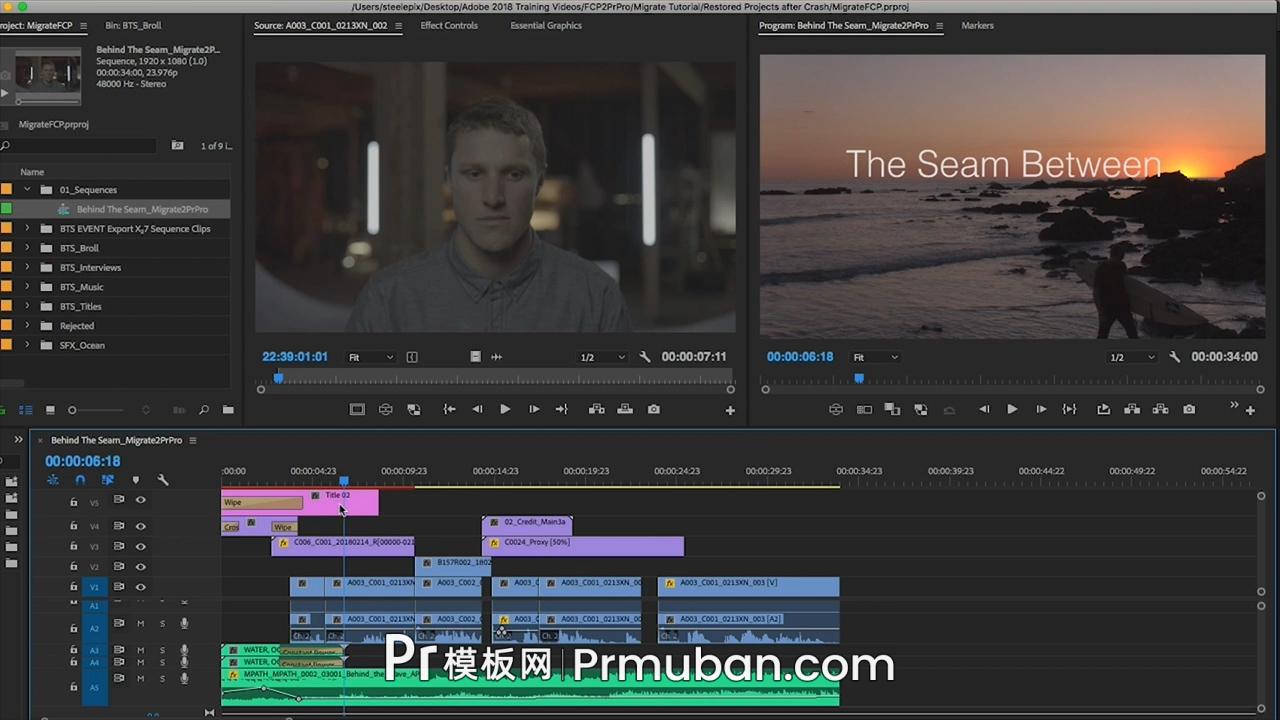Click Step Forward in the Program Monitor
Image resolution: width=1280 pixels, height=720 pixels.
pyautogui.click(x=1041, y=409)
